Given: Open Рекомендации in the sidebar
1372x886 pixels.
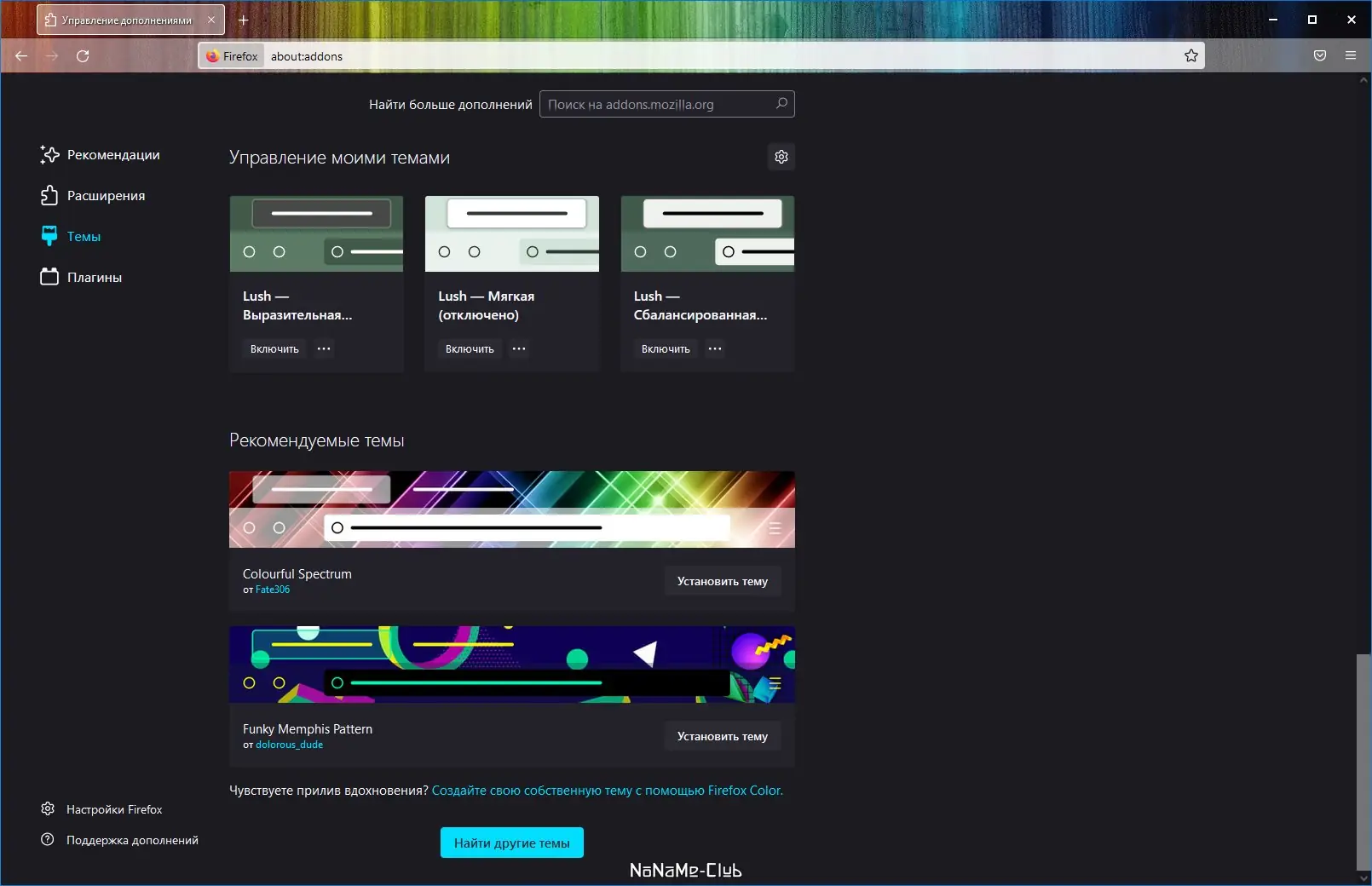Looking at the screenshot, I should point(100,155).
